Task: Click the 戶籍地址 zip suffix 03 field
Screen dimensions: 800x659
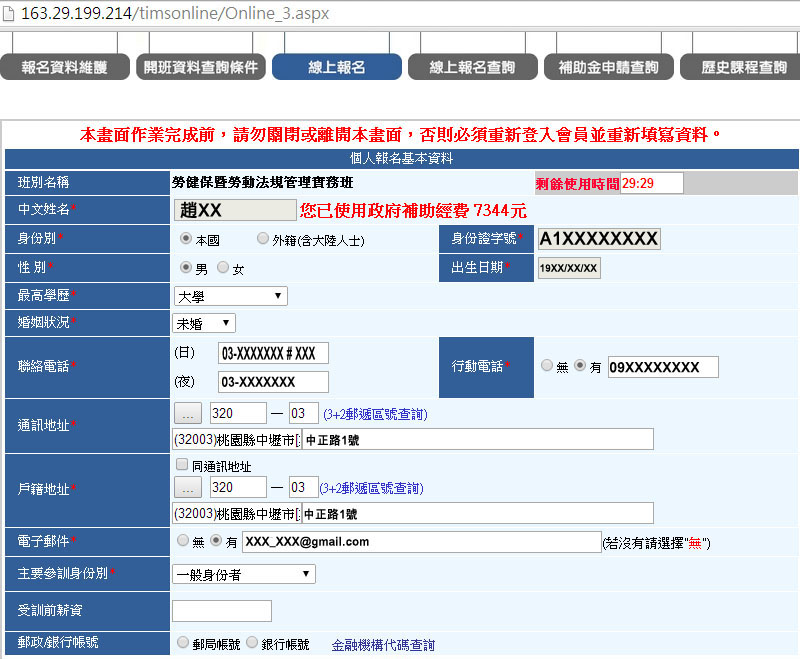Action: click(304, 487)
